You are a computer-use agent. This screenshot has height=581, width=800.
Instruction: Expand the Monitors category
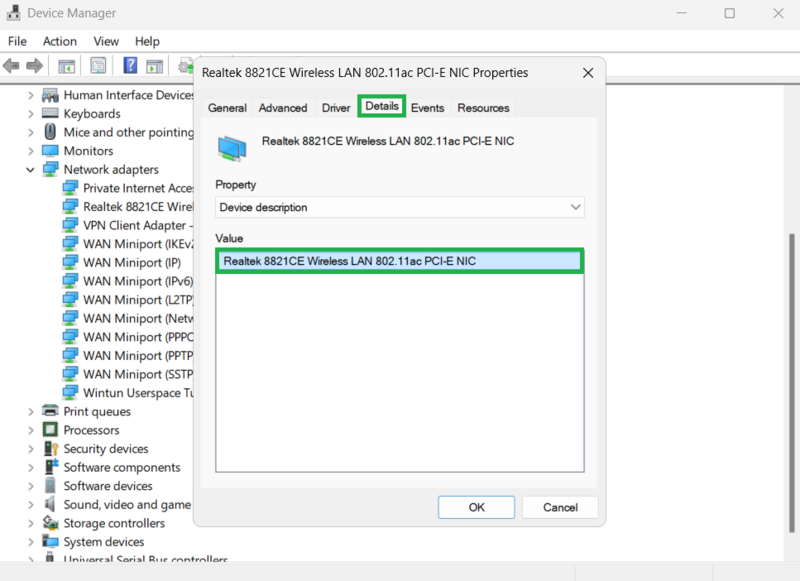[30, 151]
